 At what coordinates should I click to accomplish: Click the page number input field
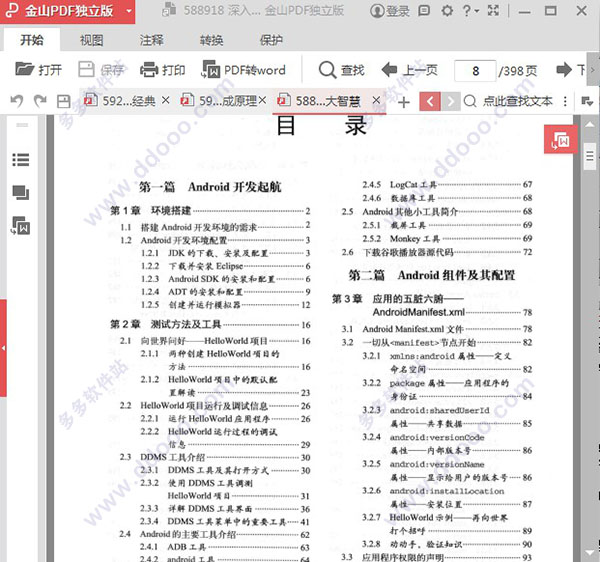[475, 70]
